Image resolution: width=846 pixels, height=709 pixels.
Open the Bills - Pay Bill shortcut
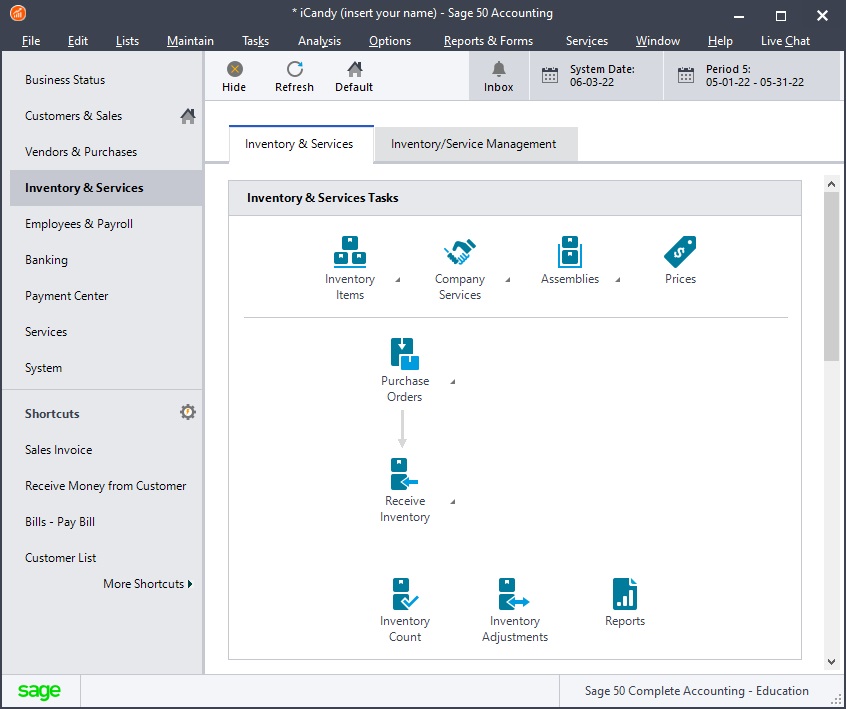[x=60, y=522]
